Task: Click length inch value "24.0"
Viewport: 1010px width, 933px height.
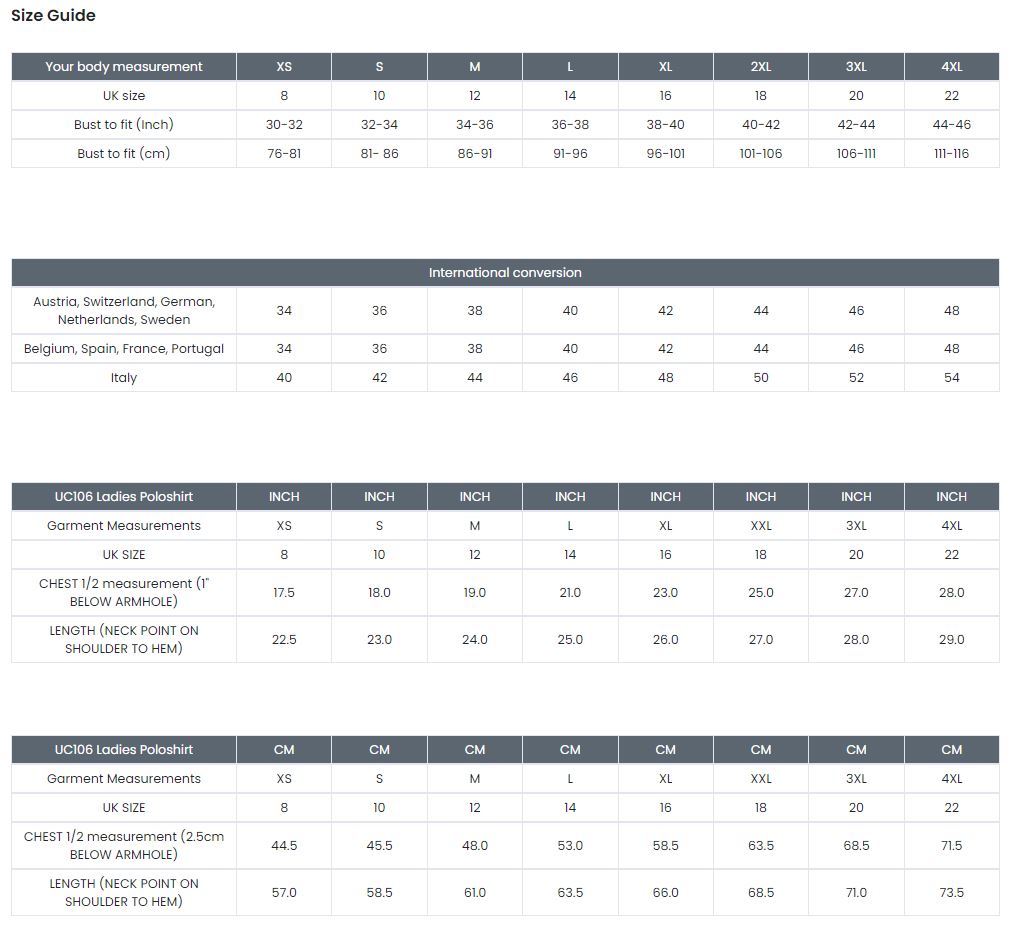Action: click(475, 640)
